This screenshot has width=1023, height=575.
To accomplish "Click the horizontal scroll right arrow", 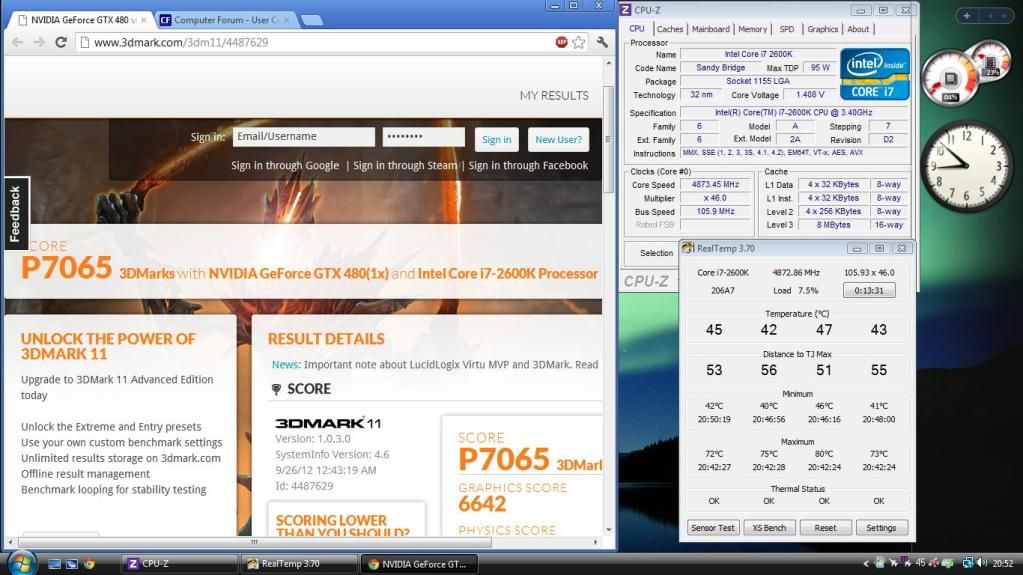I will coord(595,542).
